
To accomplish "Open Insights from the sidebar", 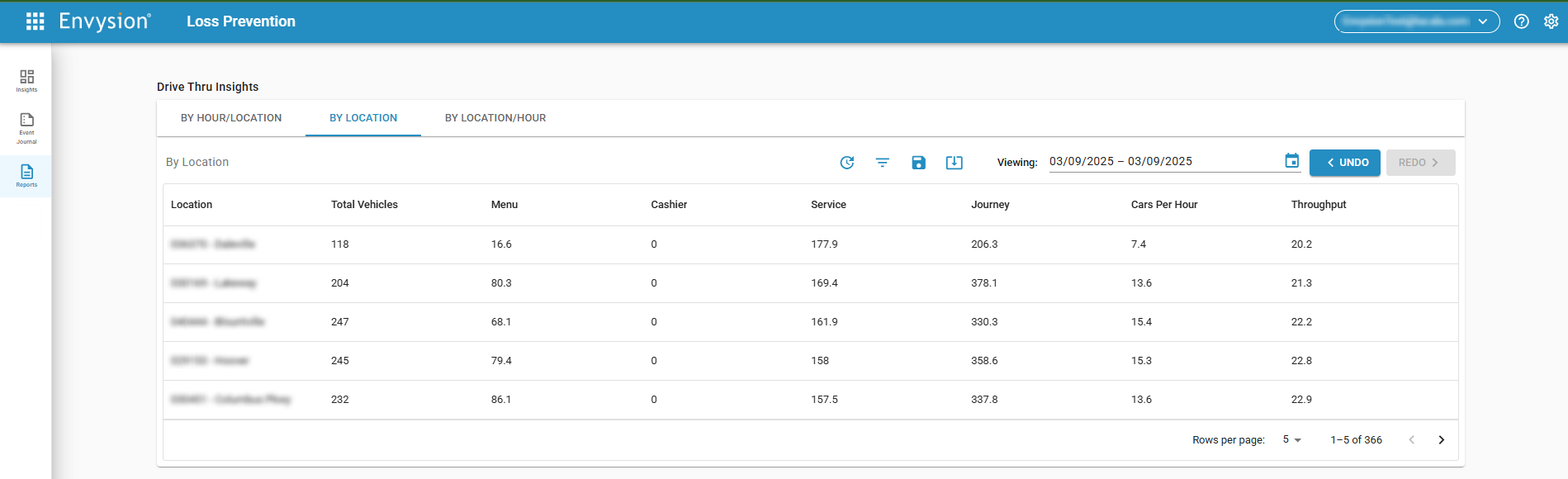I will point(26,80).
